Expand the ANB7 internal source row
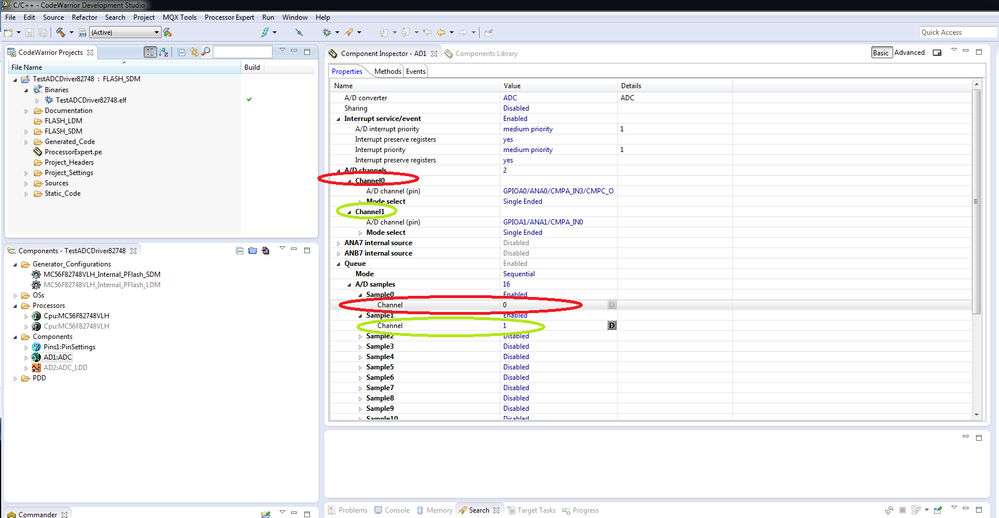Image resolution: width=999 pixels, height=518 pixels. point(338,254)
